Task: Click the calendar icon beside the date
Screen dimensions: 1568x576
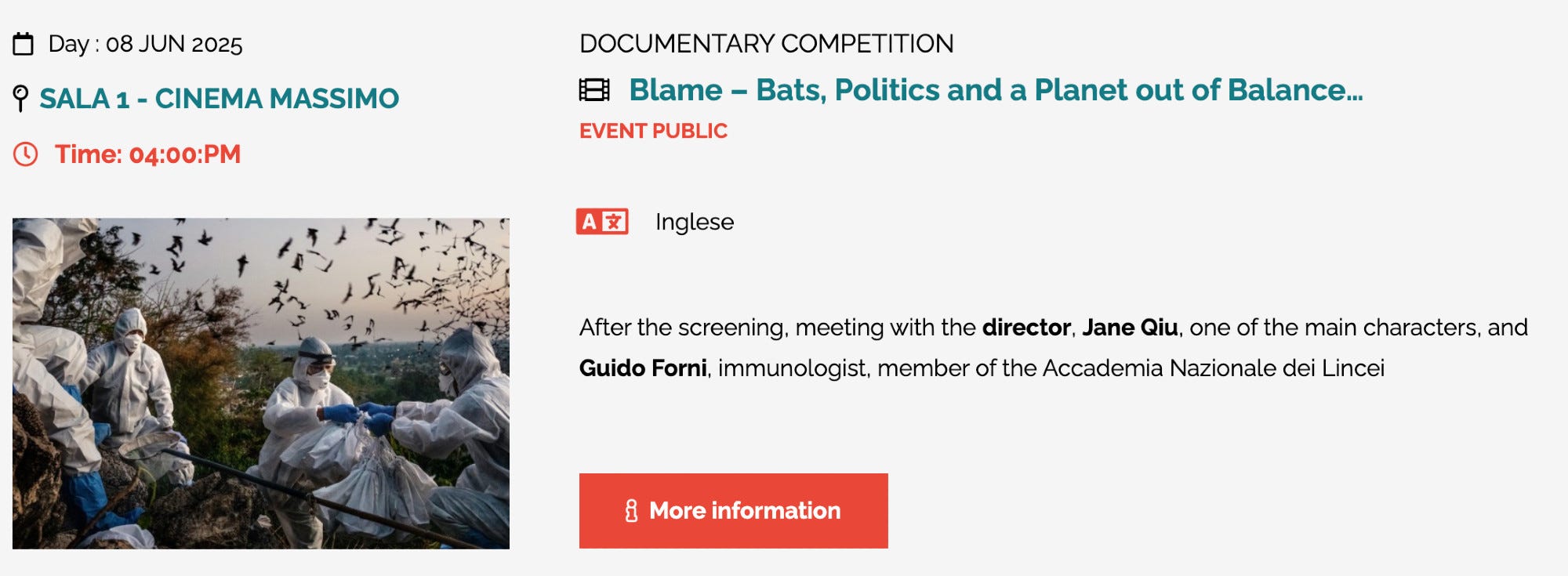Action: 24,44
